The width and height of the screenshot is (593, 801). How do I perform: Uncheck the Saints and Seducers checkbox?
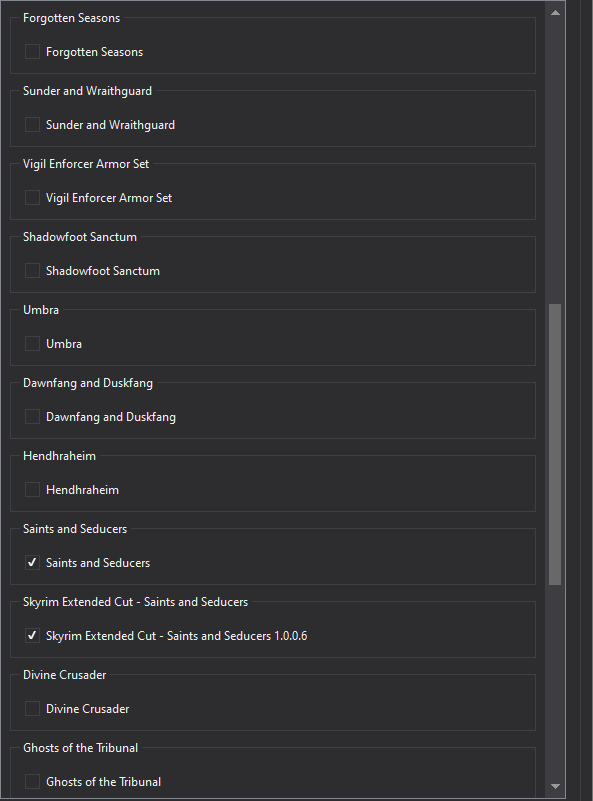(32, 563)
